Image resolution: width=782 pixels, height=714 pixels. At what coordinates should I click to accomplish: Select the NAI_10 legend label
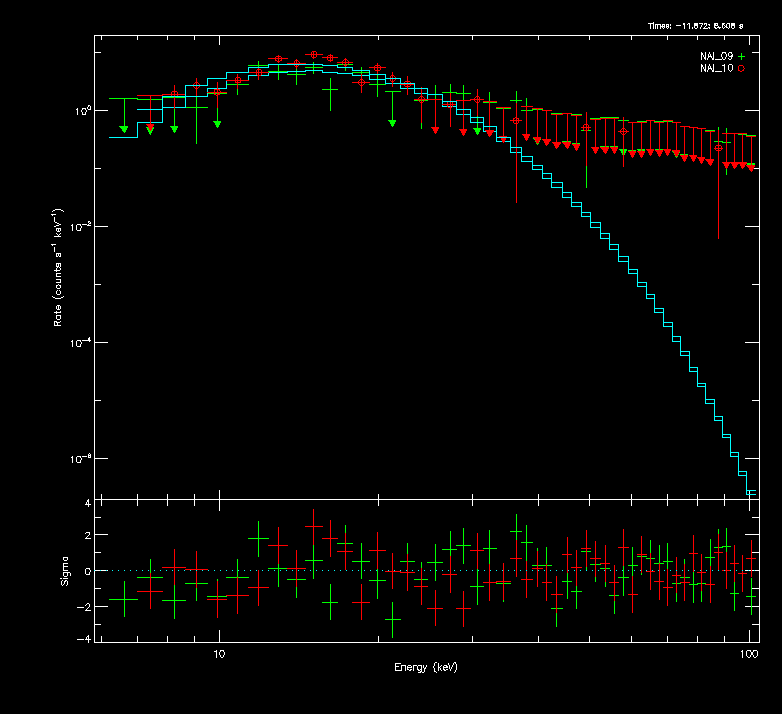point(716,68)
